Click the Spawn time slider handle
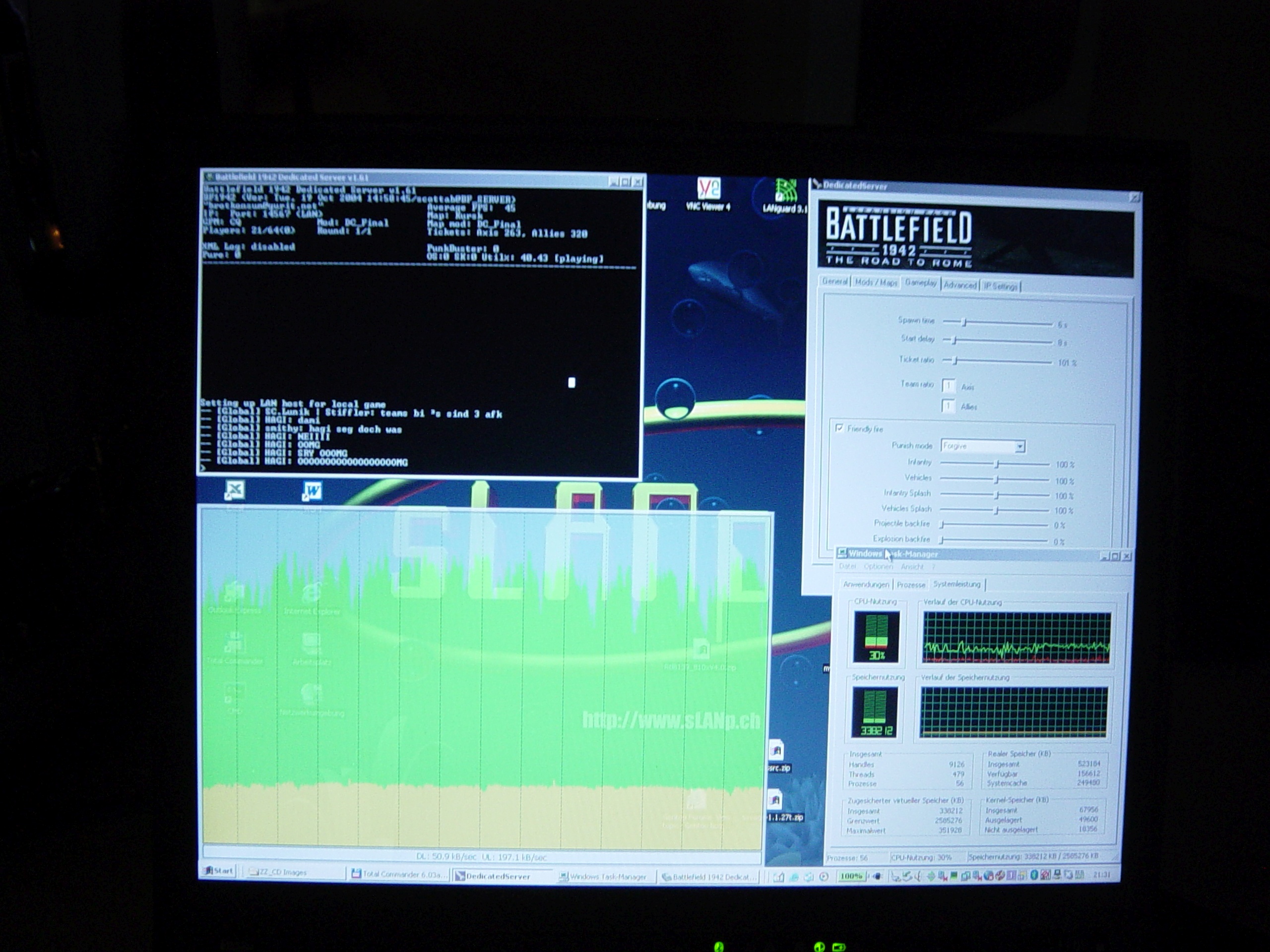The image size is (1270, 952). tap(964, 322)
